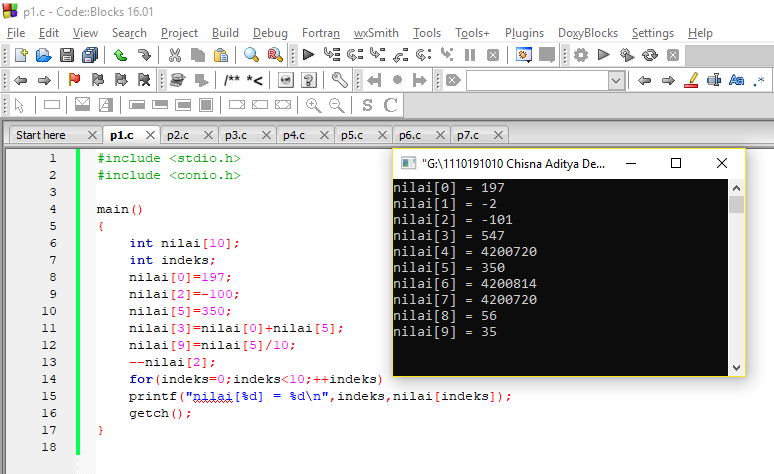Close the p7.c tab
The height and width of the screenshot is (474, 774).
coord(498,135)
